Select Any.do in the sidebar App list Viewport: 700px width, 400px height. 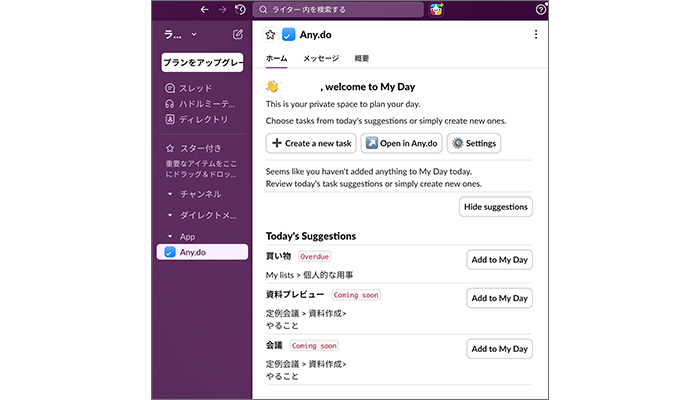point(202,252)
